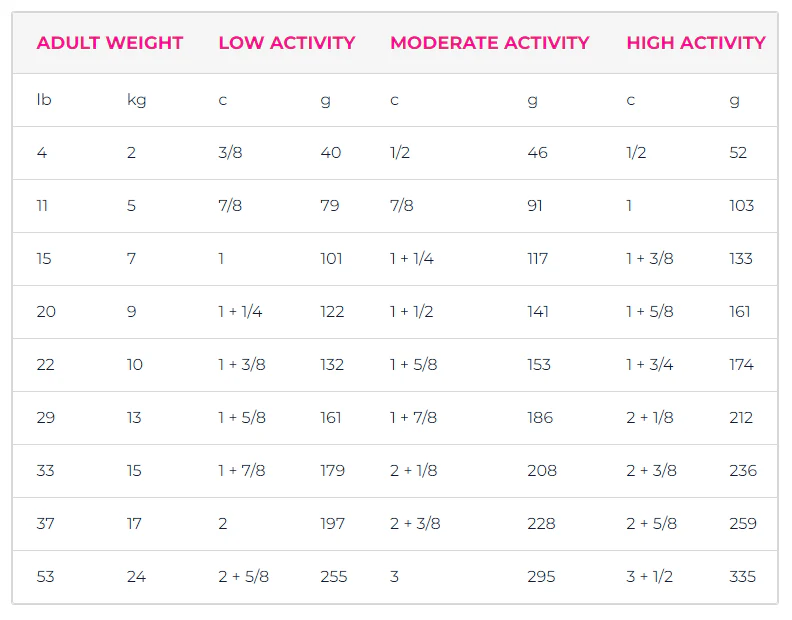Click the lb unit label
This screenshot has width=792, height=620.
44,100
